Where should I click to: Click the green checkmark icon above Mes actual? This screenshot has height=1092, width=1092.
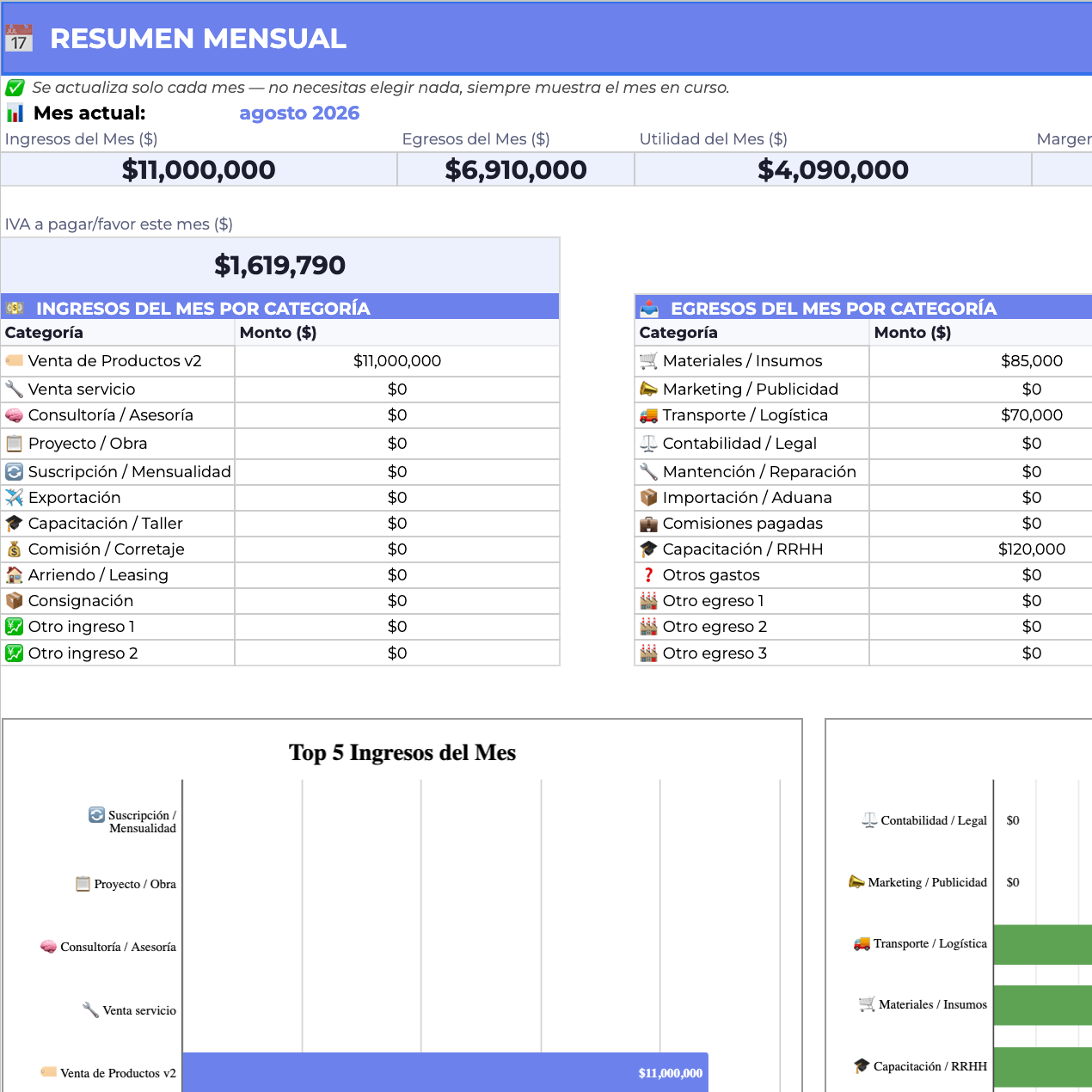coord(15,88)
